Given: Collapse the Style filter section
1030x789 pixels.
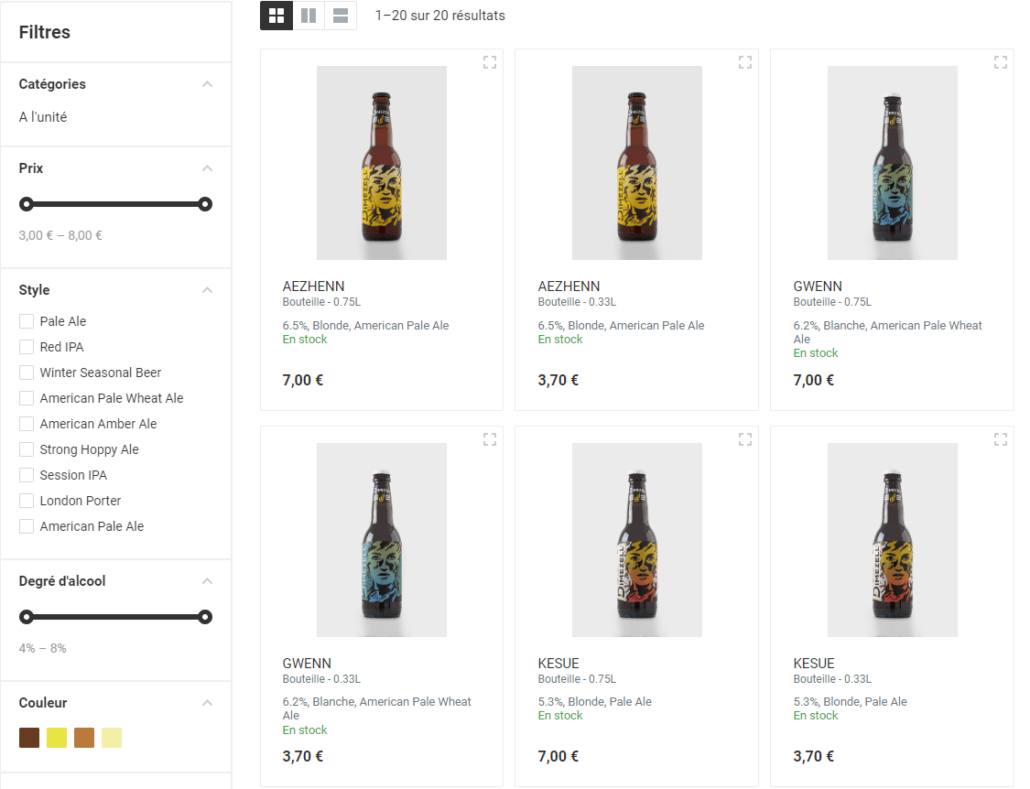Looking at the screenshot, I should [x=207, y=290].
